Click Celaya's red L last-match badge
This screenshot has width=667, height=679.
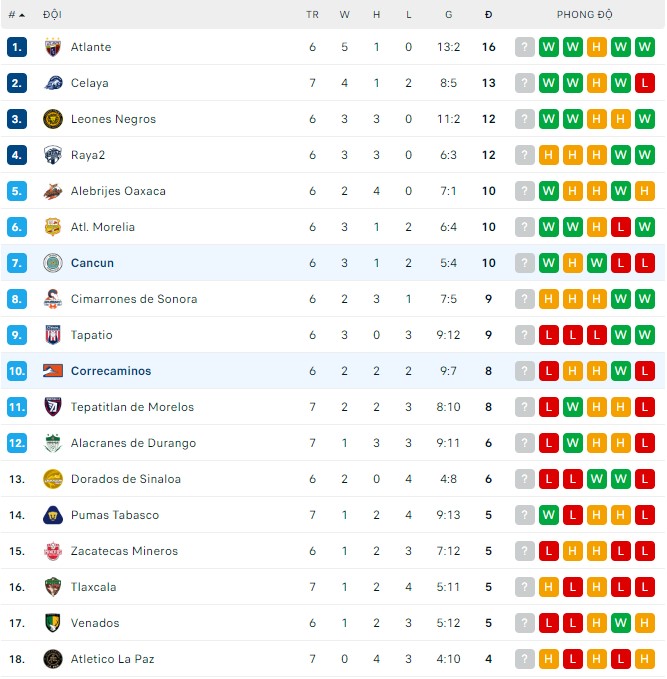[644, 83]
